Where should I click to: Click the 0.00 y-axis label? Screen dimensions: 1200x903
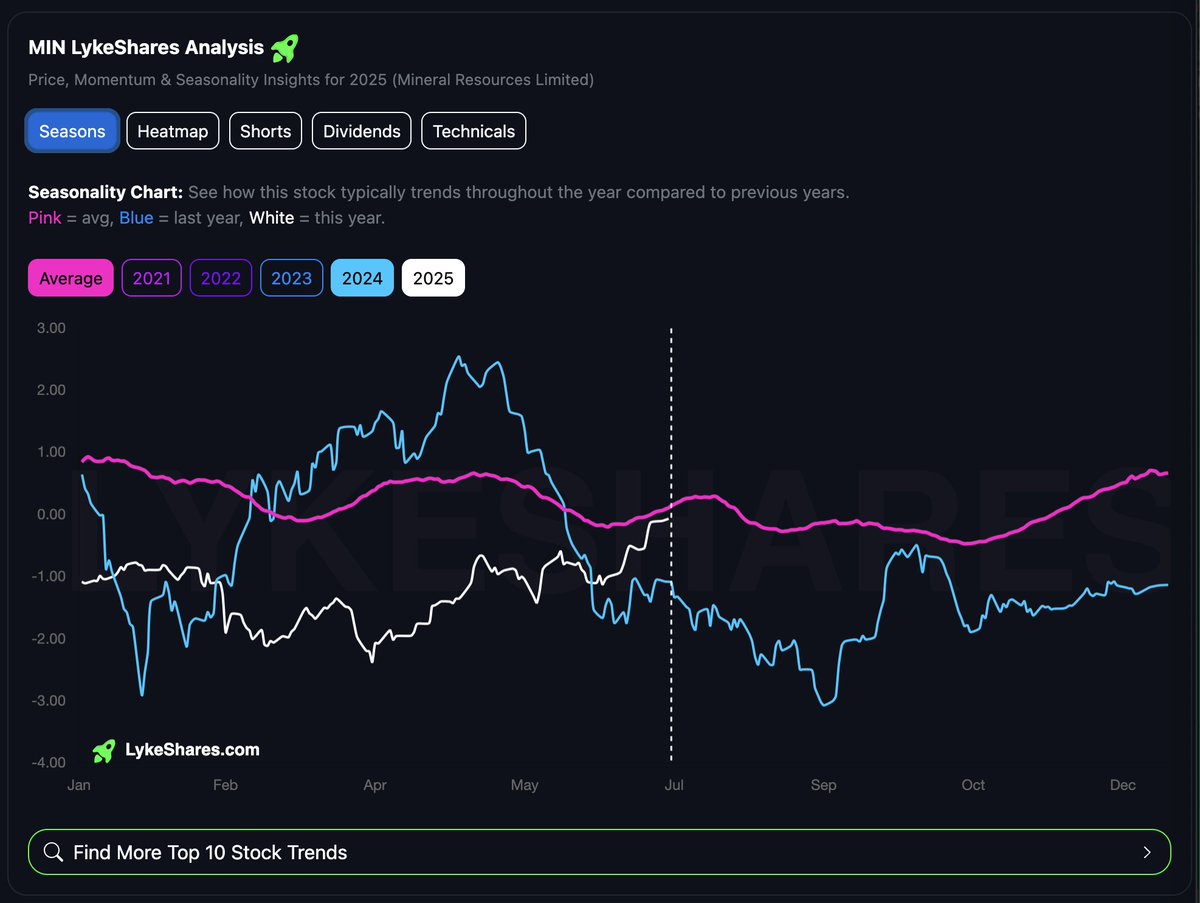click(x=51, y=514)
